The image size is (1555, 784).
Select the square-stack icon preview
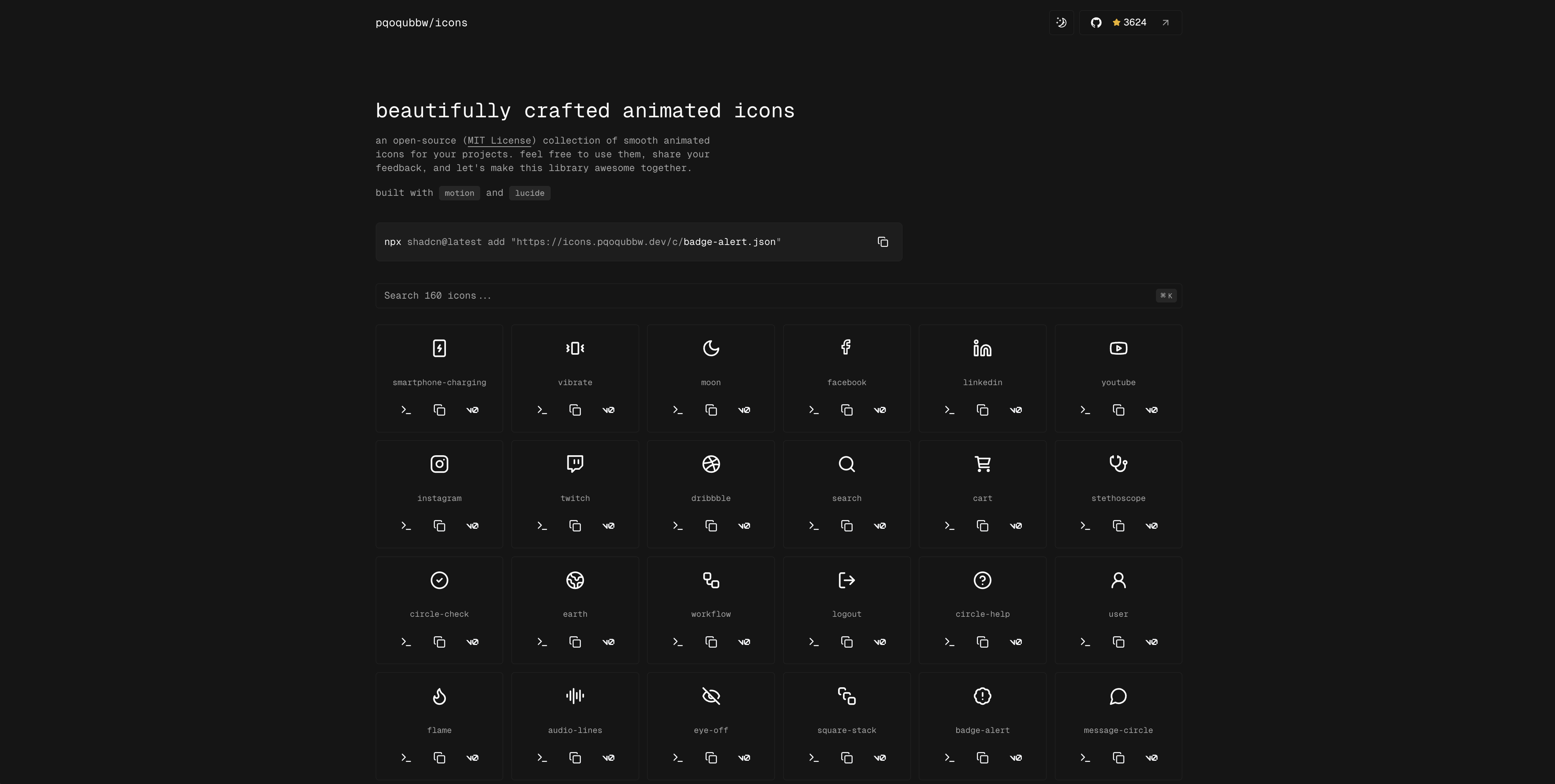click(x=847, y=696)
